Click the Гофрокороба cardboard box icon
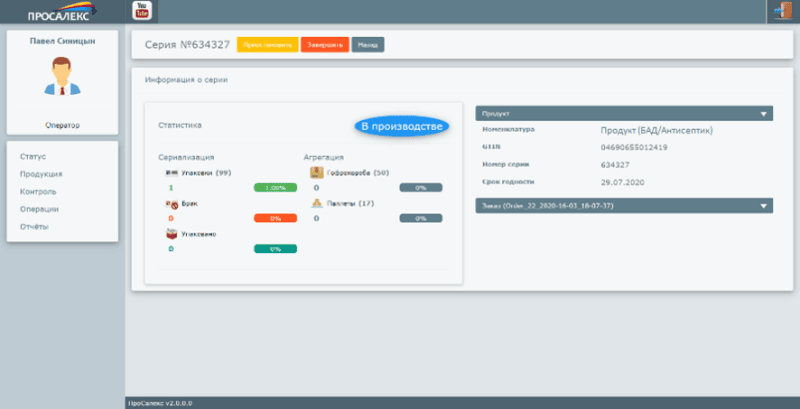The width and height of the screenshot is (800, 409). [317, 173]
